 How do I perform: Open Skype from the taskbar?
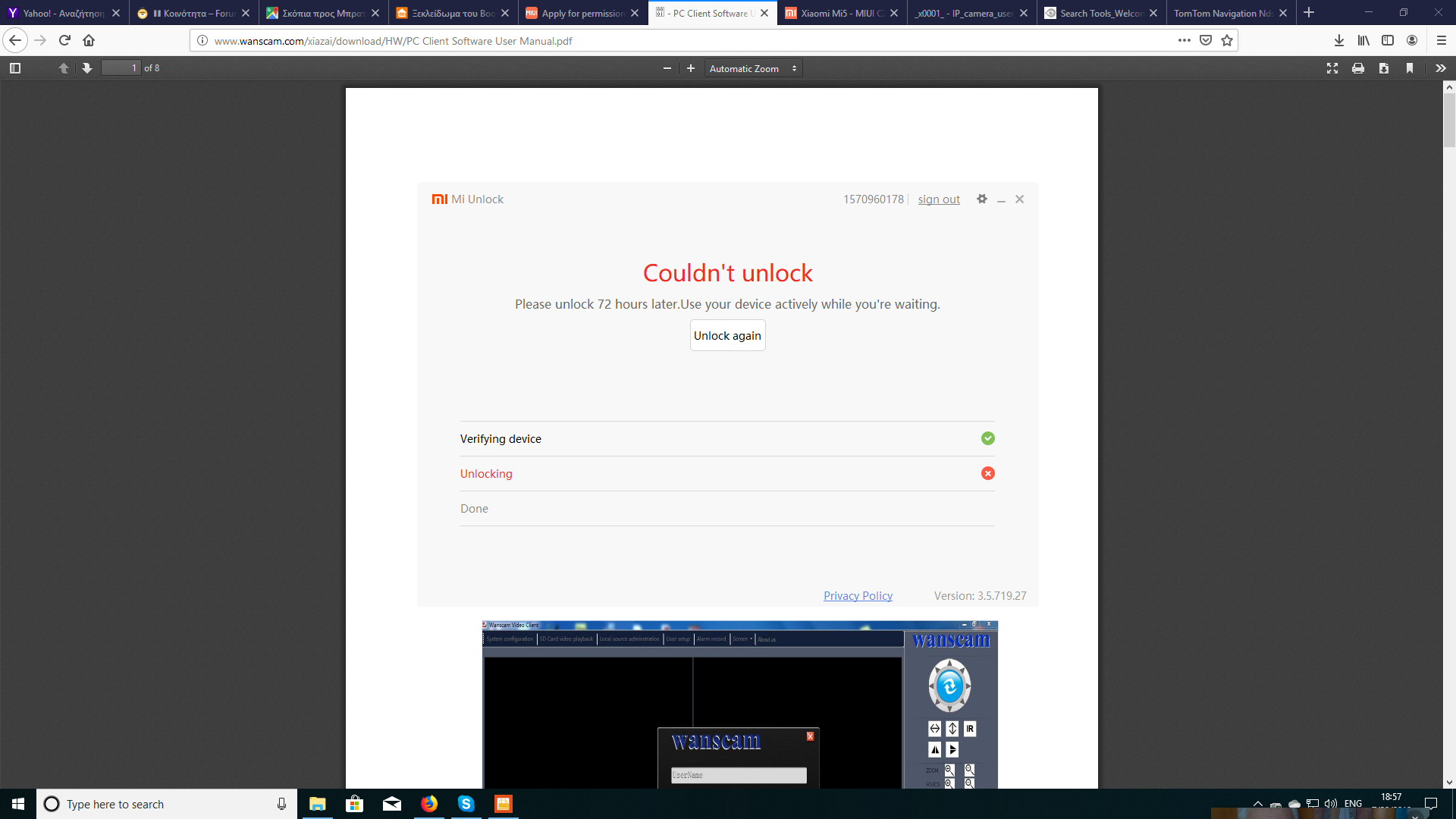tap(466, 804)
